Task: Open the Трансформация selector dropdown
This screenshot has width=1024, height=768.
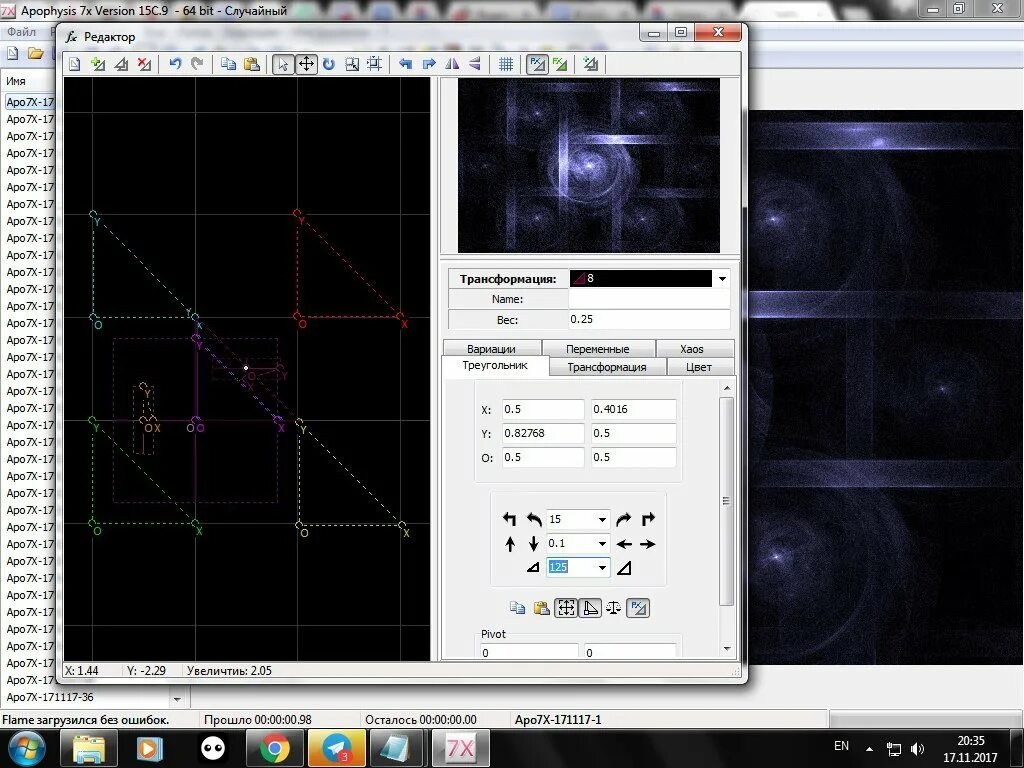Action: pos(722,279)
